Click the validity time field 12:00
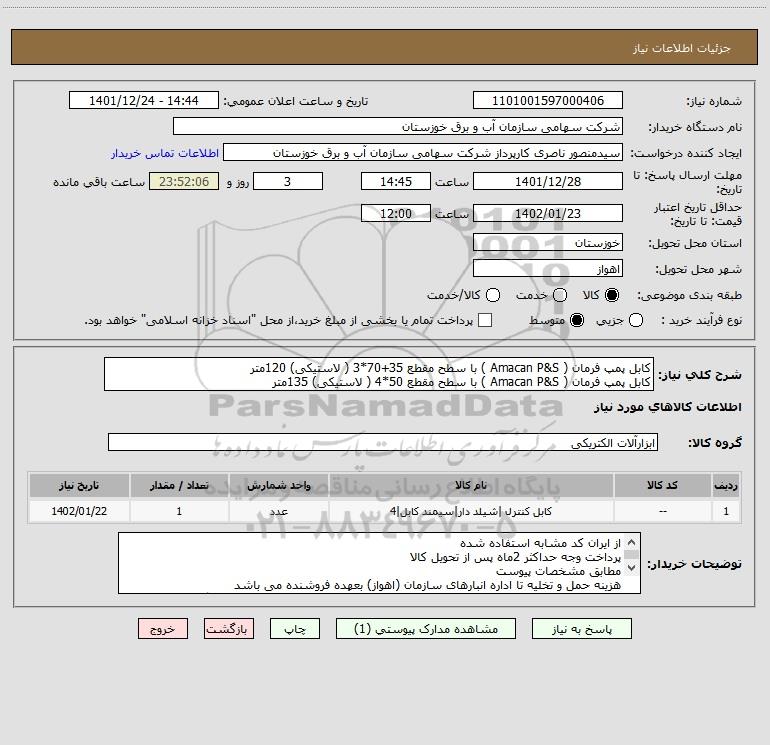Screen dimensions: 770x745 (x=396, y=214)
